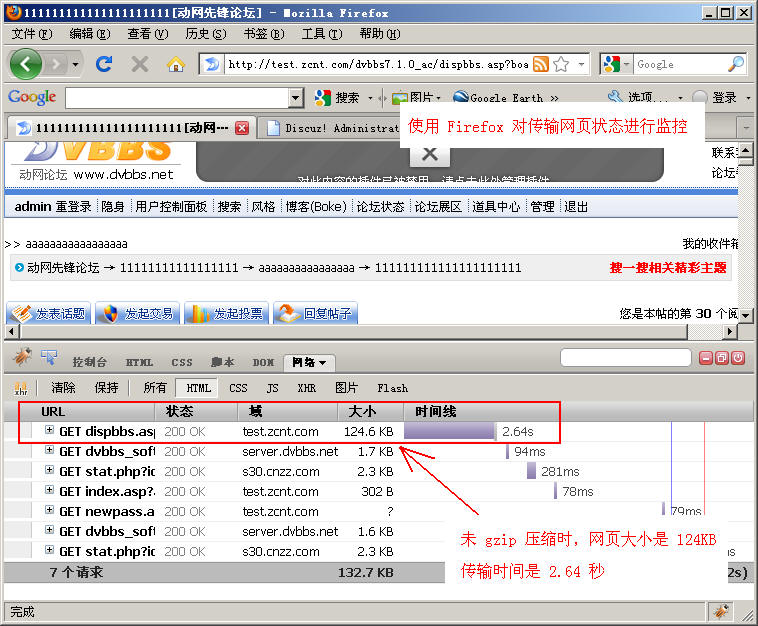Open the 编辑 menu
The width and height of the screenshot is (758, 626).
pyautogui.click(x=90, y=34)
